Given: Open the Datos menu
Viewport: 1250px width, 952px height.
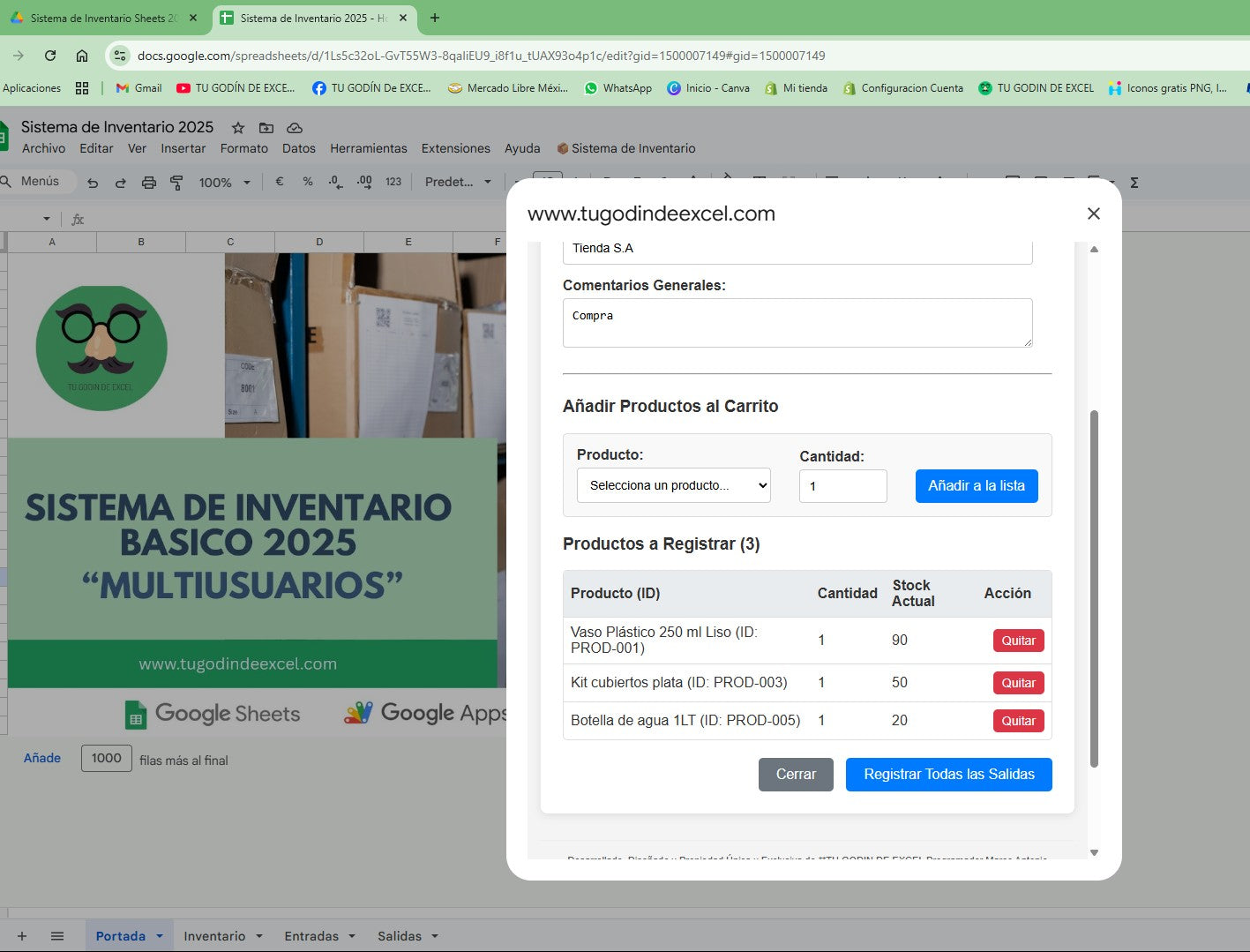Looking at the screenshot, I should (x=299, y=148).
